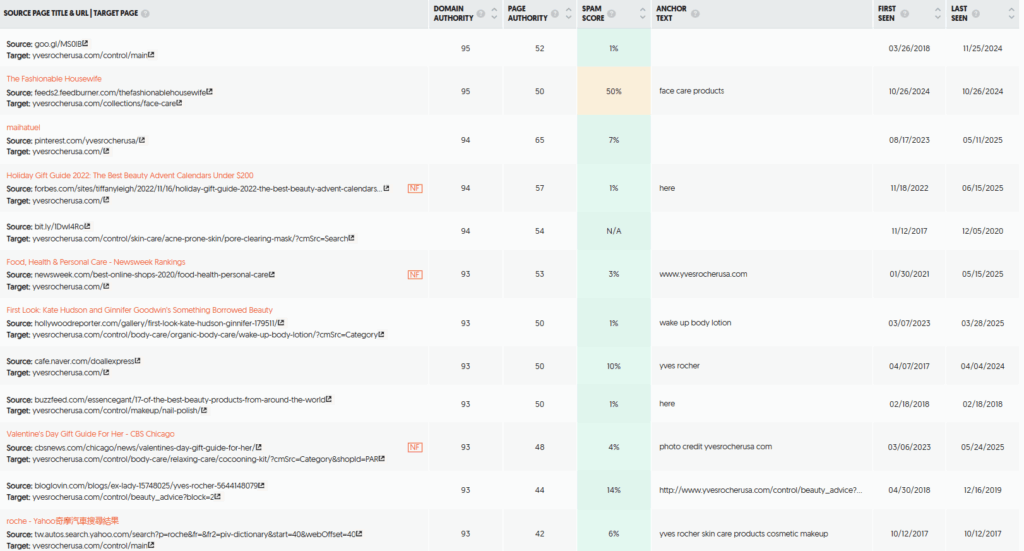Open external link icon for pore-clearing-mask target URL

[x=351, y=238]
